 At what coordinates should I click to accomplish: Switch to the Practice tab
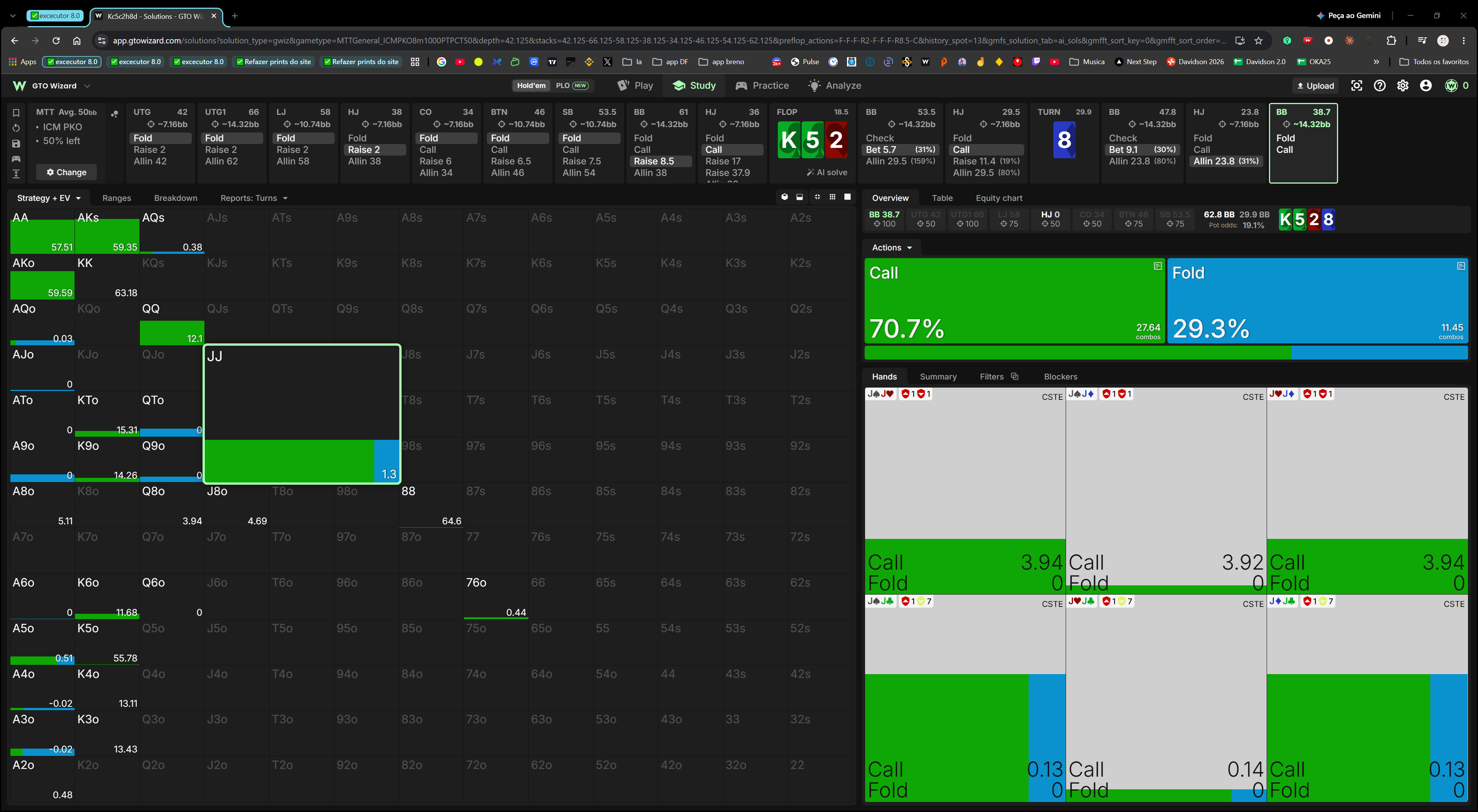pyautogui.click(x=762, y=85)
